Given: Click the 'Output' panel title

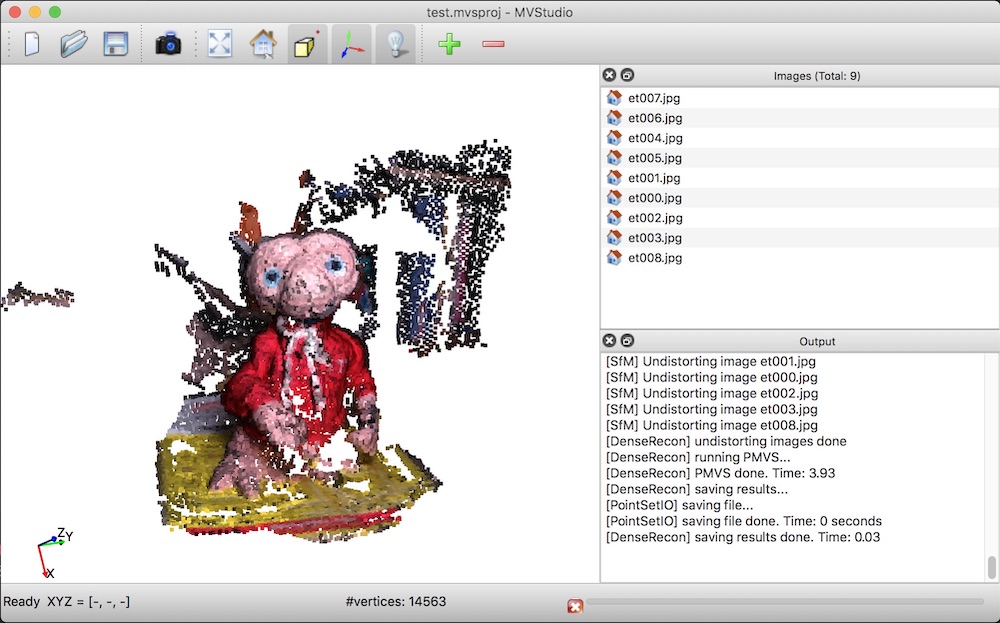Looking at the screenshot, I should click(817, 341).
